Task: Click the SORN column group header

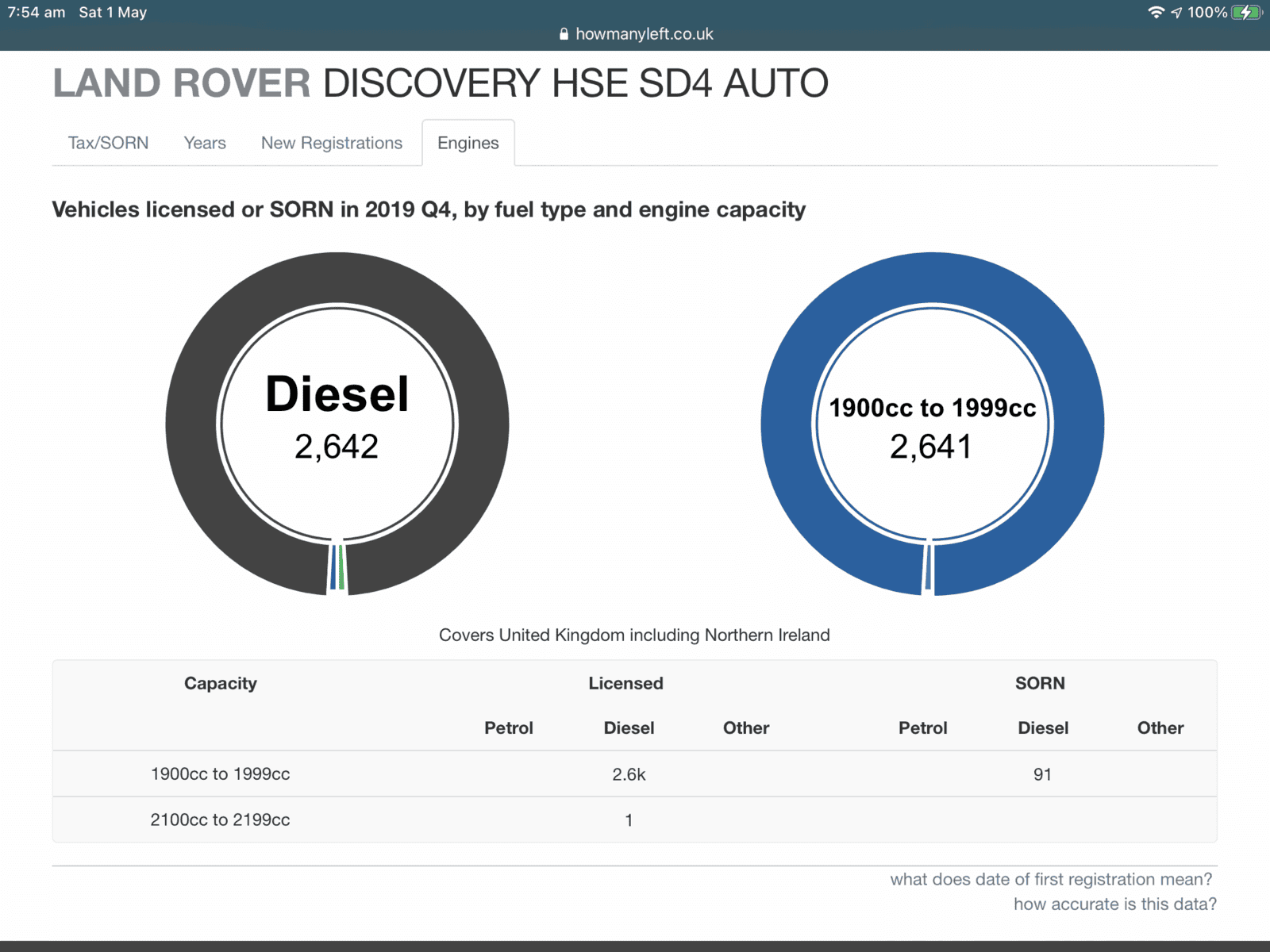Action: (x=1040, y=683)
